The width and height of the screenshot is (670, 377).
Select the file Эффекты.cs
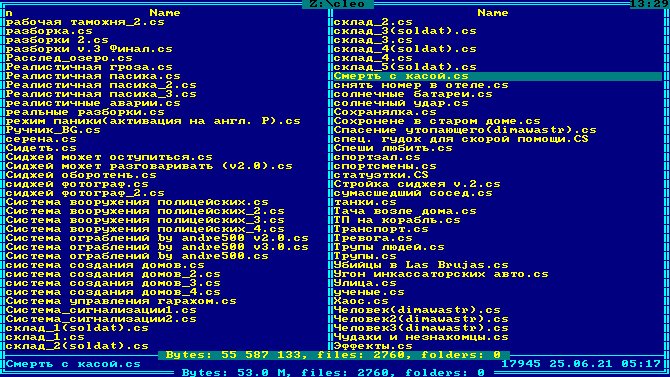[x=373, y=346]
